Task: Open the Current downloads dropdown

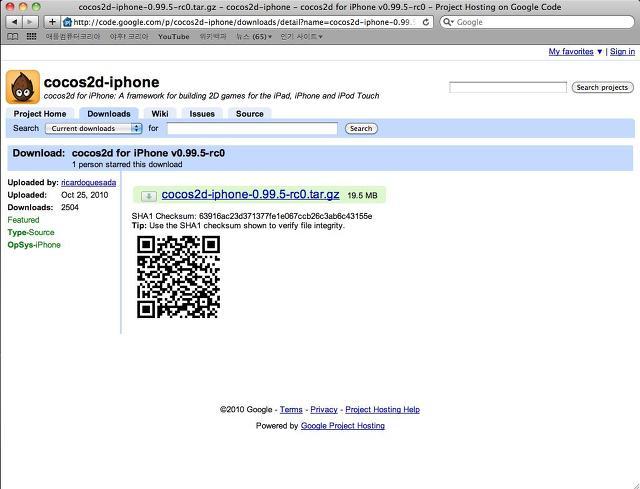Action: point(93,129)
